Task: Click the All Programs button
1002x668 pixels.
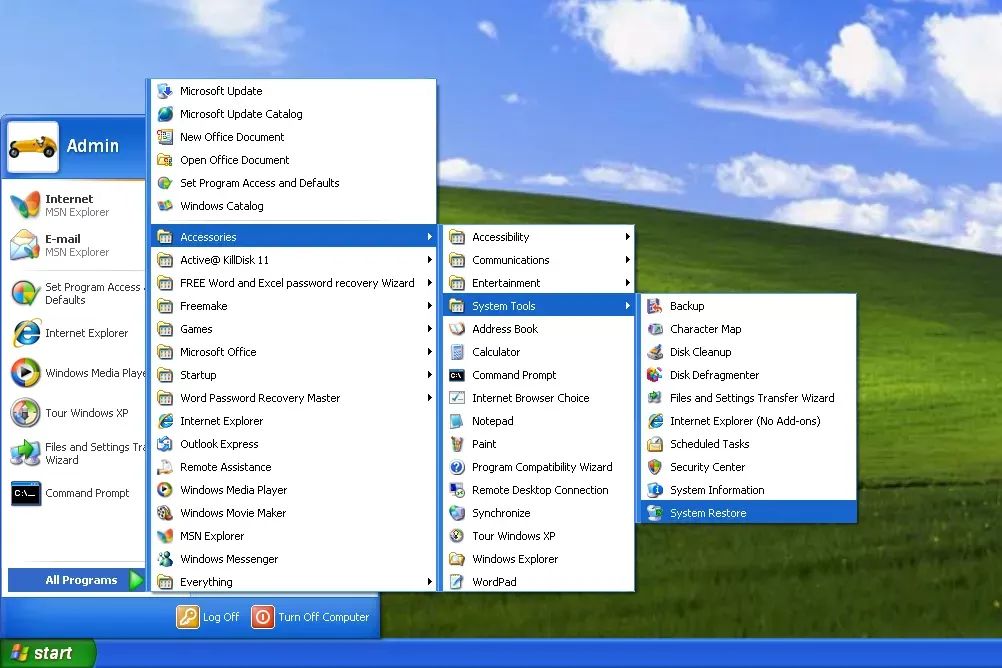Action: click(x=75, y=580)
